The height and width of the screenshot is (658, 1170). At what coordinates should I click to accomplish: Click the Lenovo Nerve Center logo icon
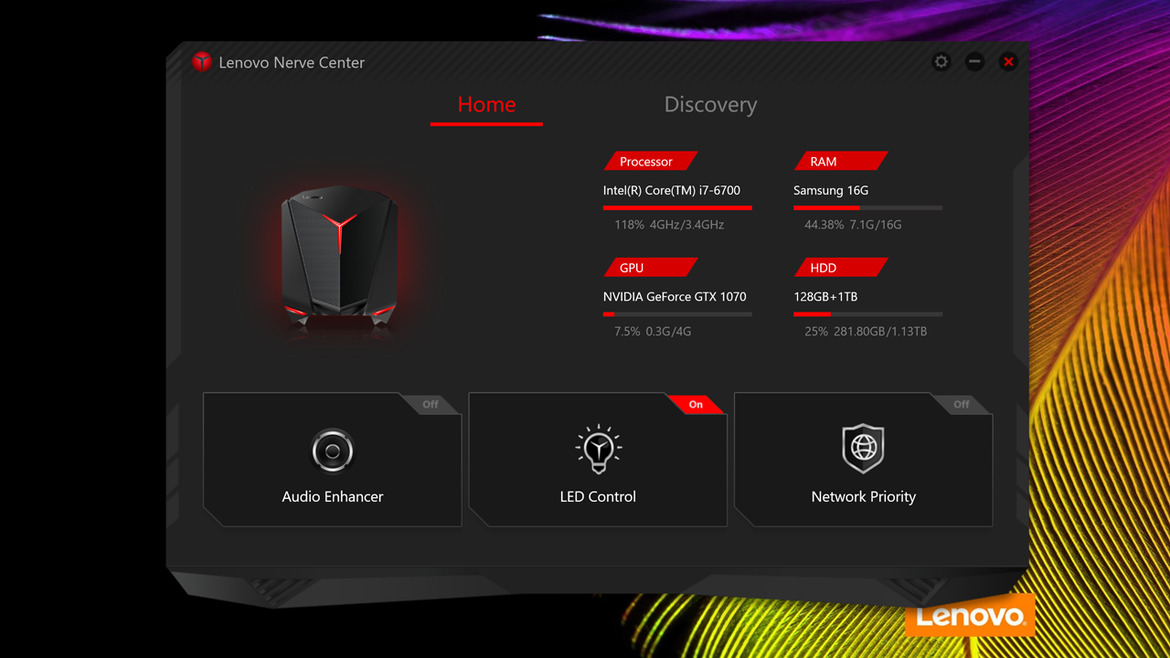(x=201, y=62)
